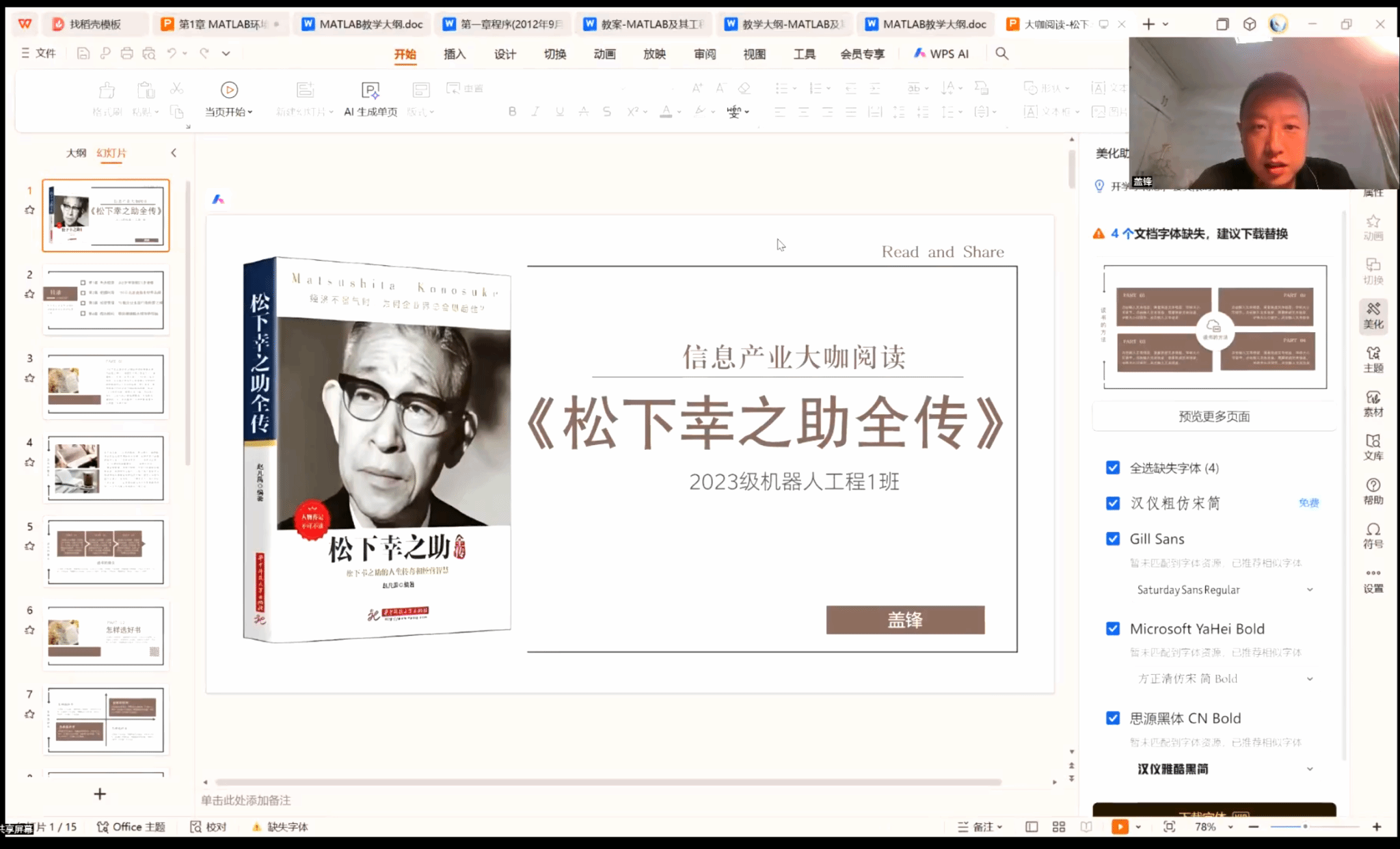Switch to the 大纲 pane tab
The height and width of the screenshot is (849, 1400).
tap(76, 152)
